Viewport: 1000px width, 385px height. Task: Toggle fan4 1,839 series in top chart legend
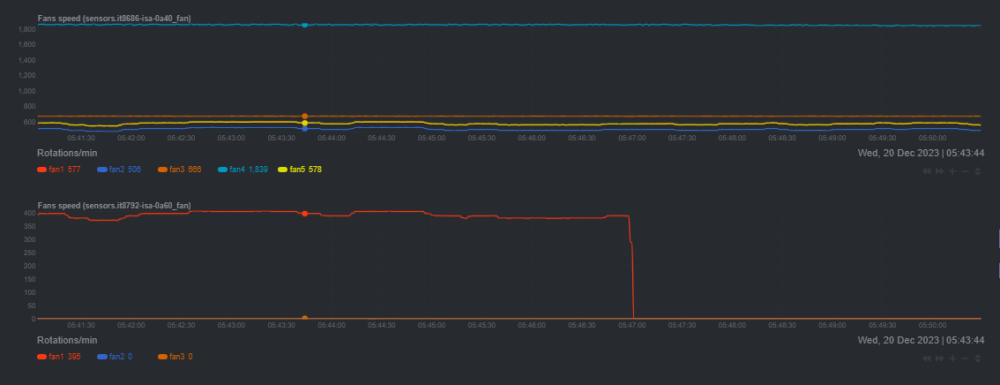(243, 170)
